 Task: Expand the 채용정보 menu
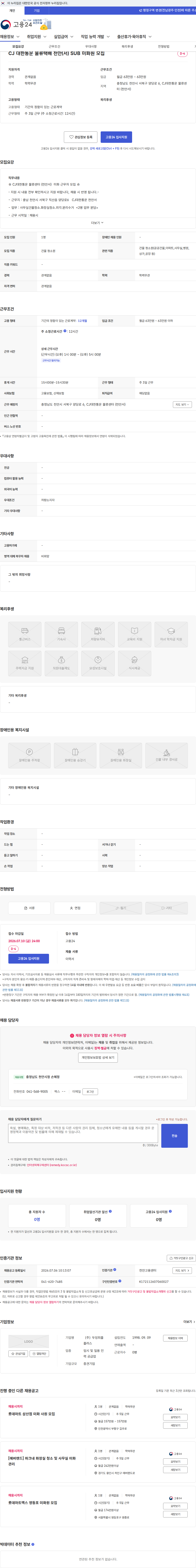pyautogui.click(x=10, y=36)
